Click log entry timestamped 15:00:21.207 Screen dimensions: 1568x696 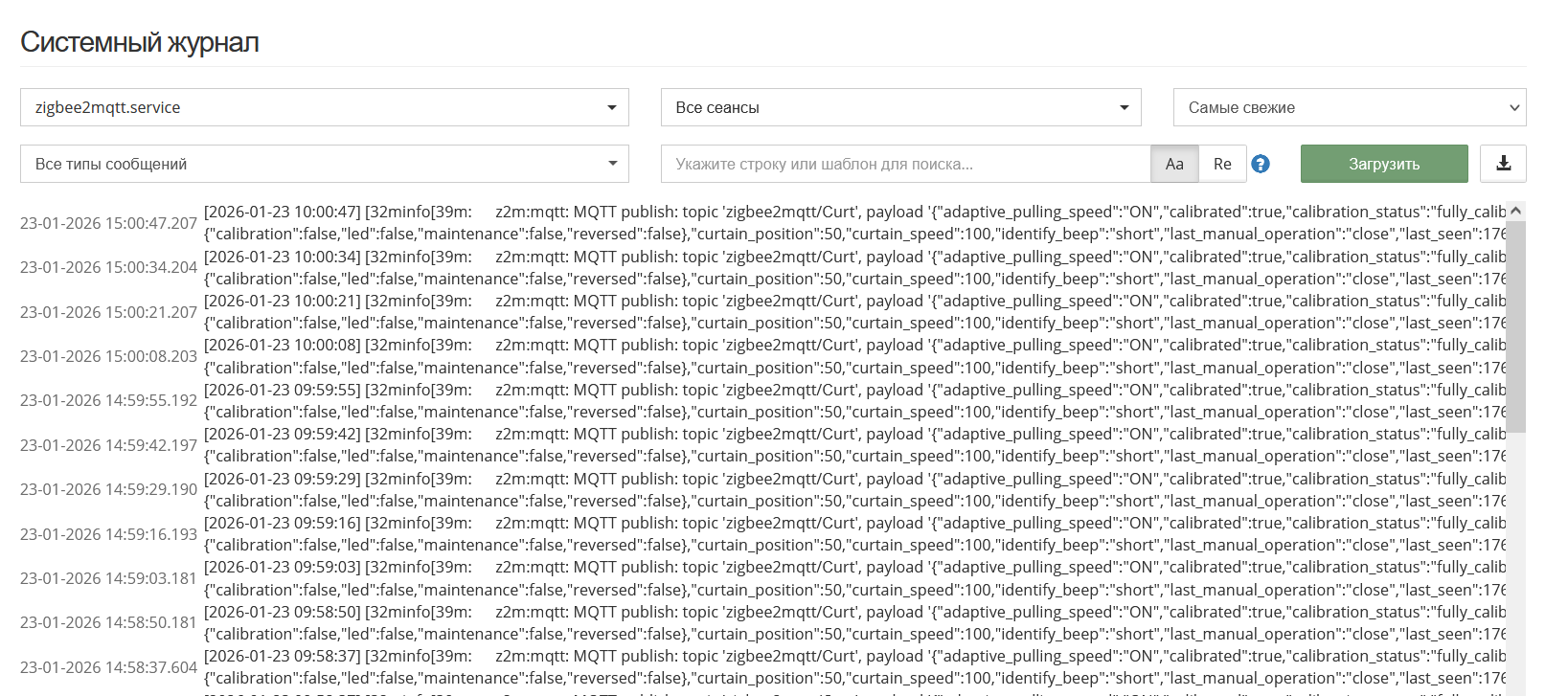coord(108,312)
